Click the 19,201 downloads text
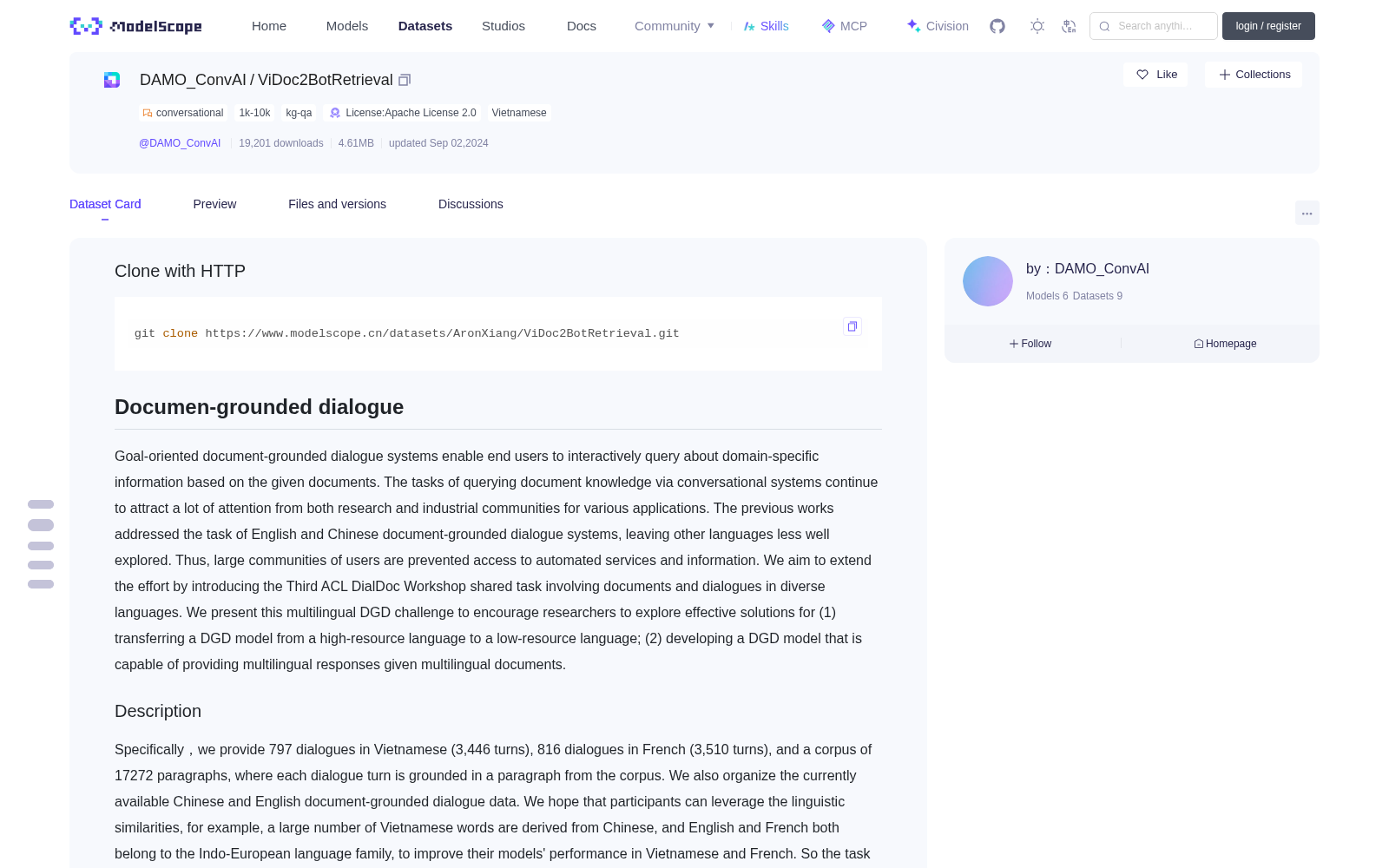The width and height of the screenshot is (1389, 868). click(281, 143)
